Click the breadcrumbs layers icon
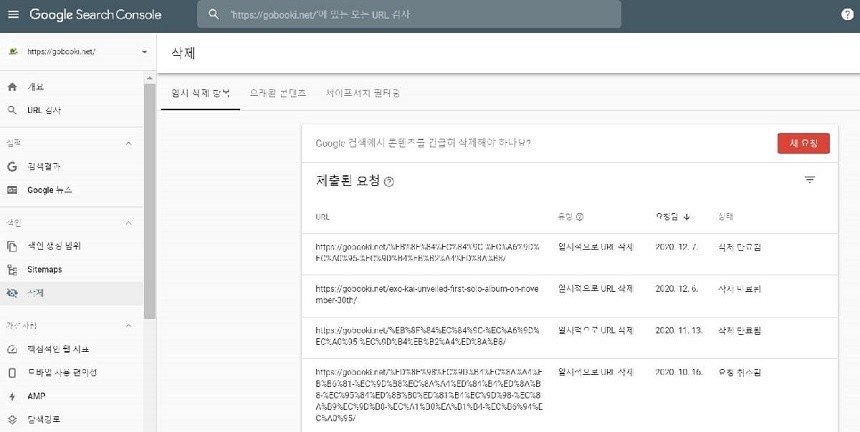860x432 pixels. tap(12, 420)
